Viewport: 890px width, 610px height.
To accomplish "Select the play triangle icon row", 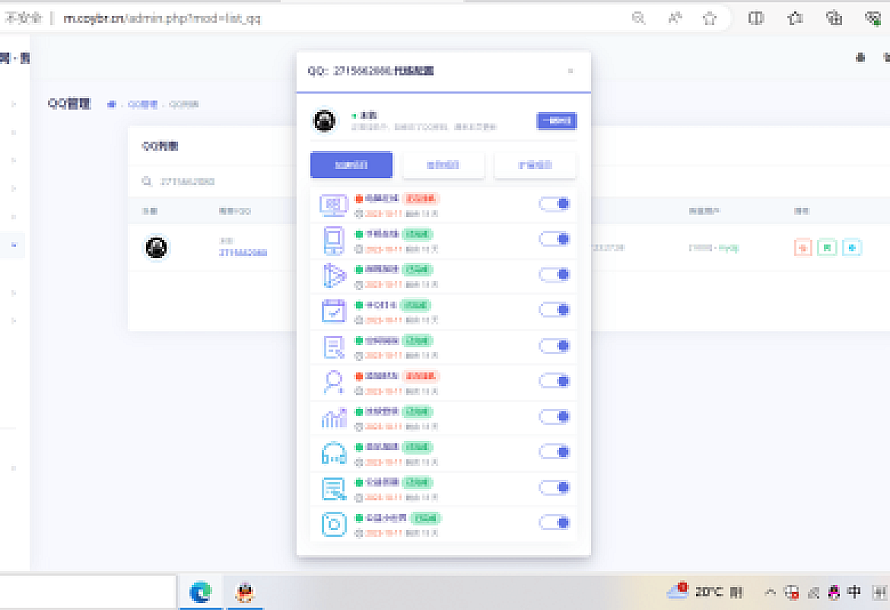I will click(x=333, y=275).
